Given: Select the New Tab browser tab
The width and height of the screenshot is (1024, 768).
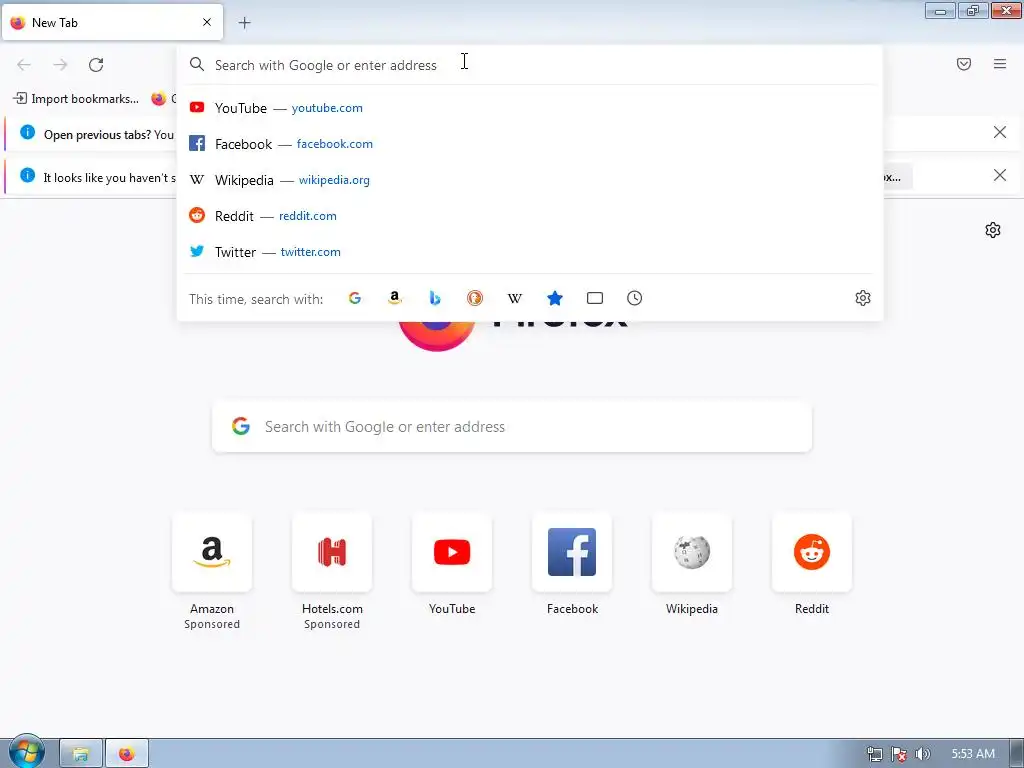Looking at the screenshot, I should point(112,22).
